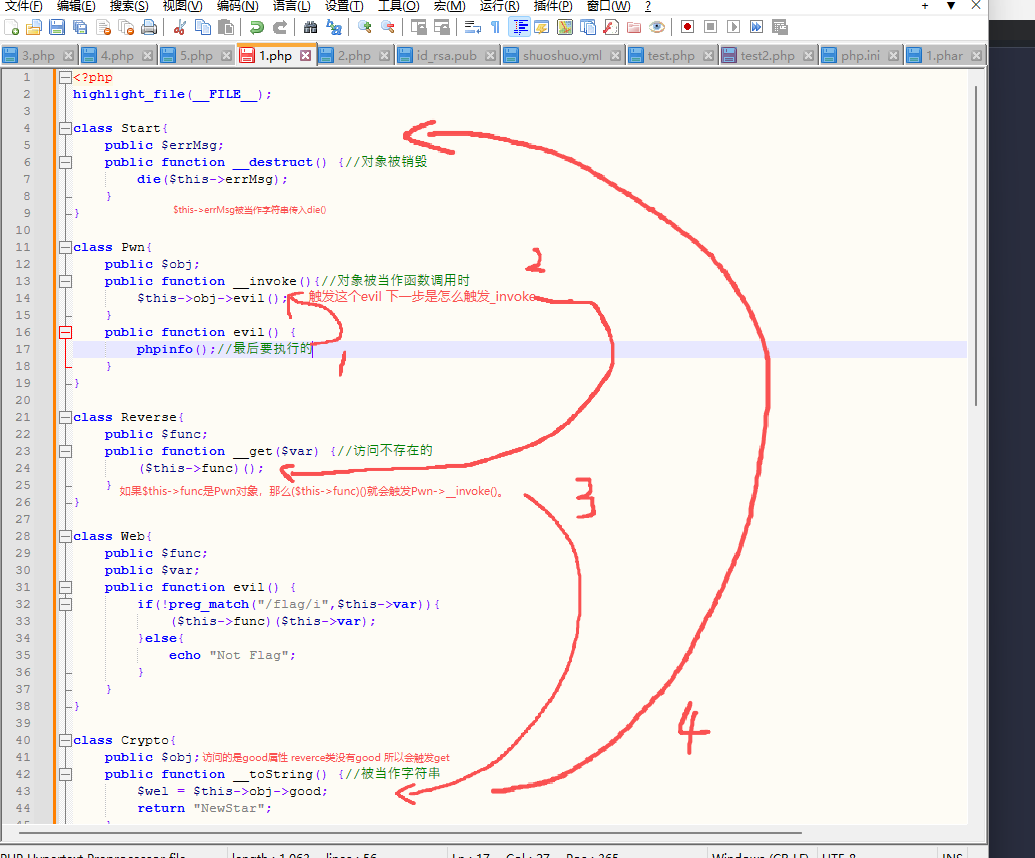Toggle the word wrap toolbar button
1035x858 pixels.
pos(473,27)
